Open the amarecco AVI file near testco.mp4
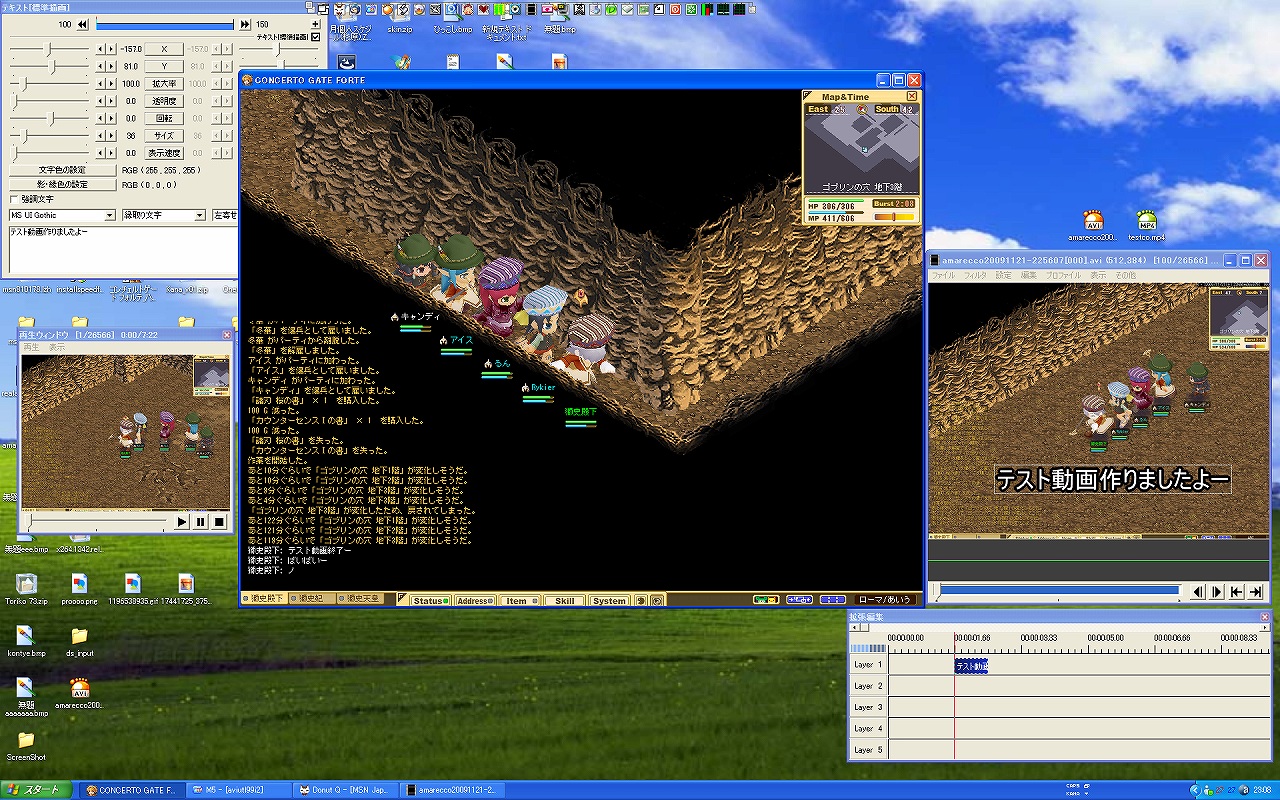1280x800 pixels. [x=1093, y=226]
